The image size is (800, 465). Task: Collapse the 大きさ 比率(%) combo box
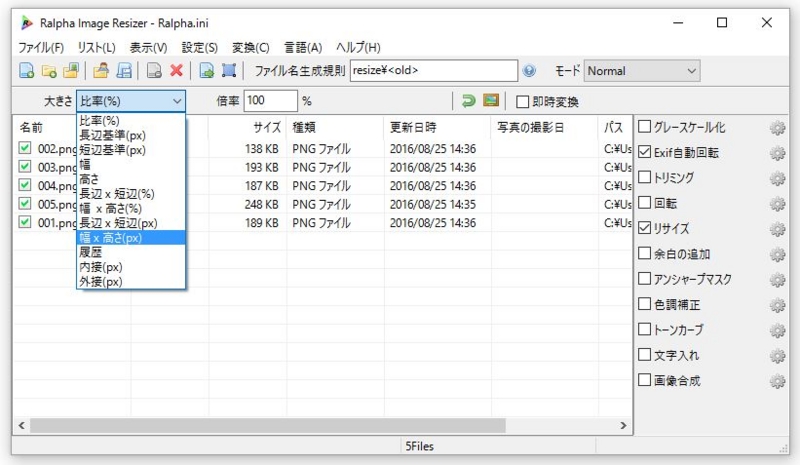[131, 101]
